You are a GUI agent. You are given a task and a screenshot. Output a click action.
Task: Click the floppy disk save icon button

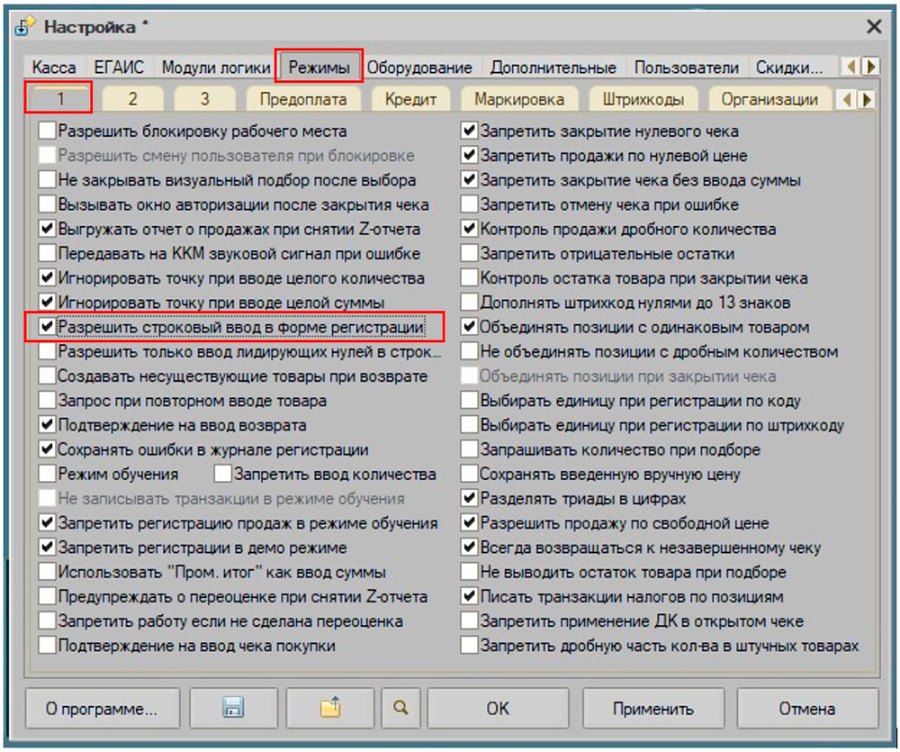(x=233, y=708)
